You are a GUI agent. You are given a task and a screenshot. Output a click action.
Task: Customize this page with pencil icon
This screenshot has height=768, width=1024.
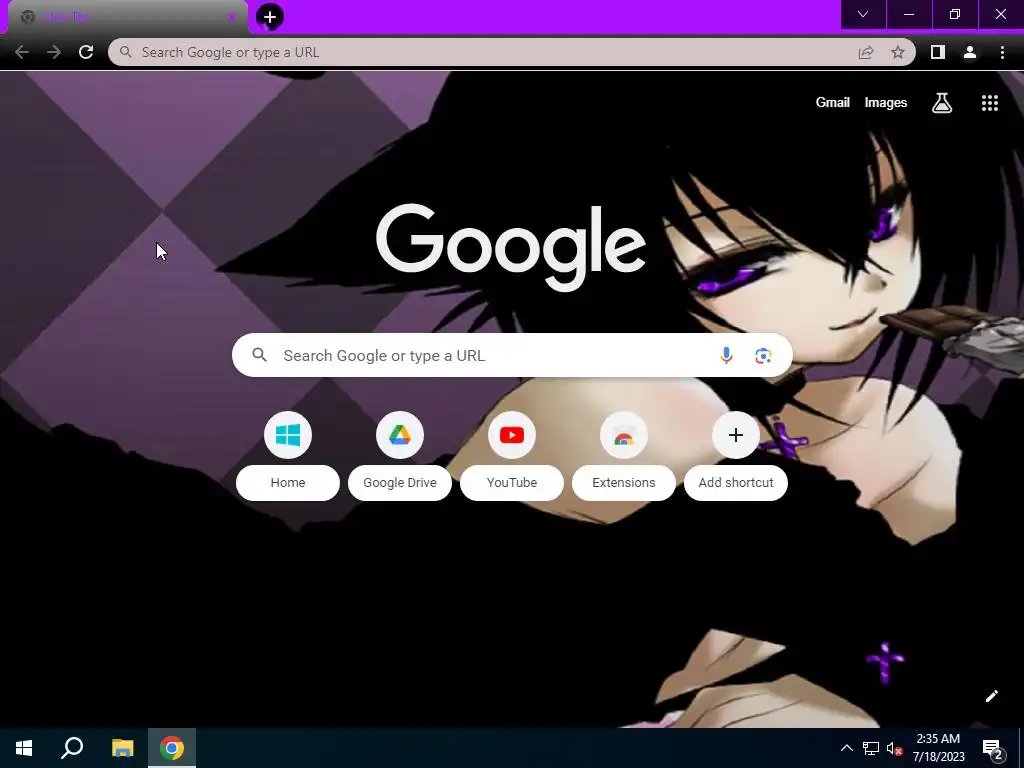click(x=992, y=696)
